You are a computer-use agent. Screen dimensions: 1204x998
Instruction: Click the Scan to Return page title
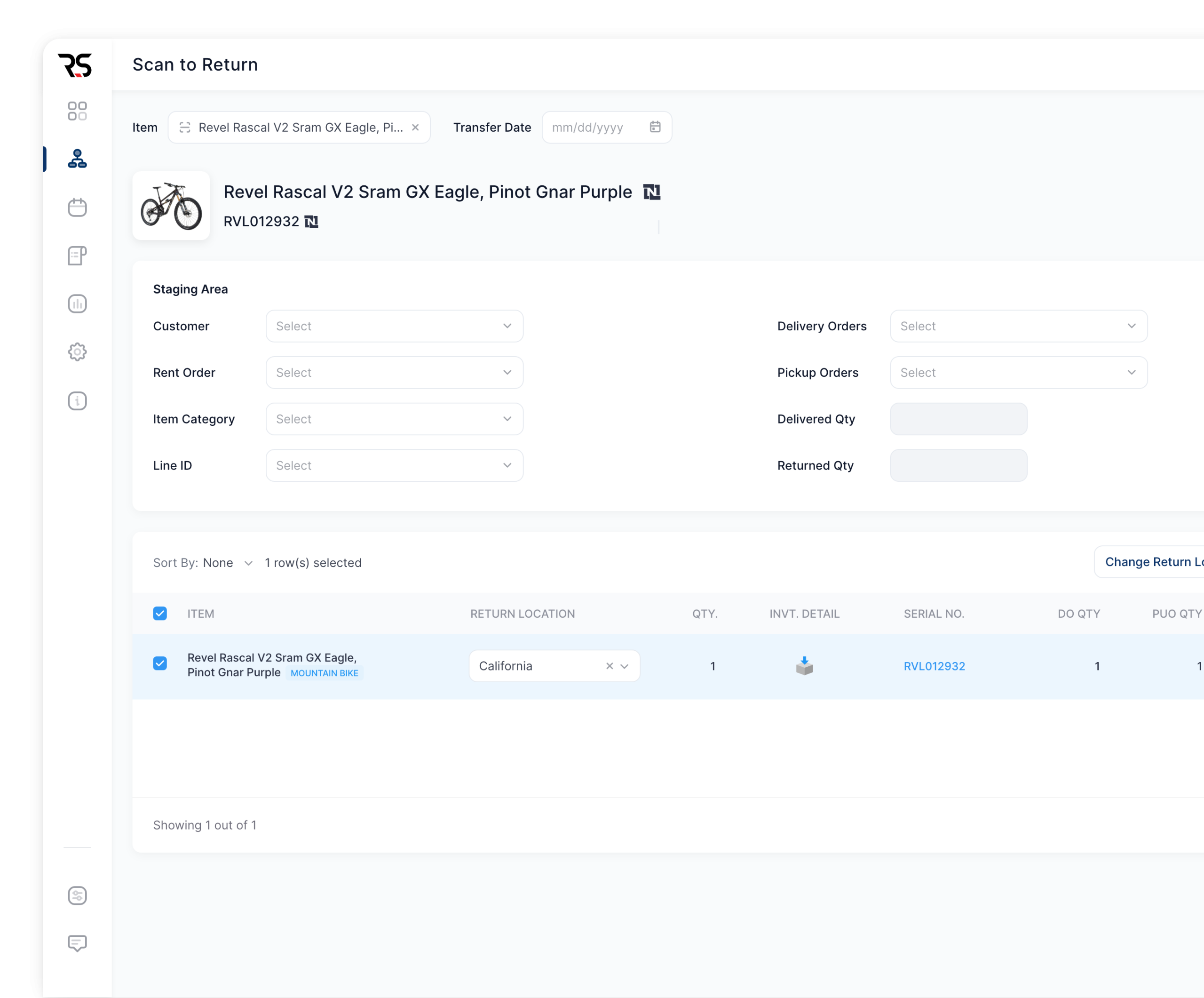pos(195,64)
